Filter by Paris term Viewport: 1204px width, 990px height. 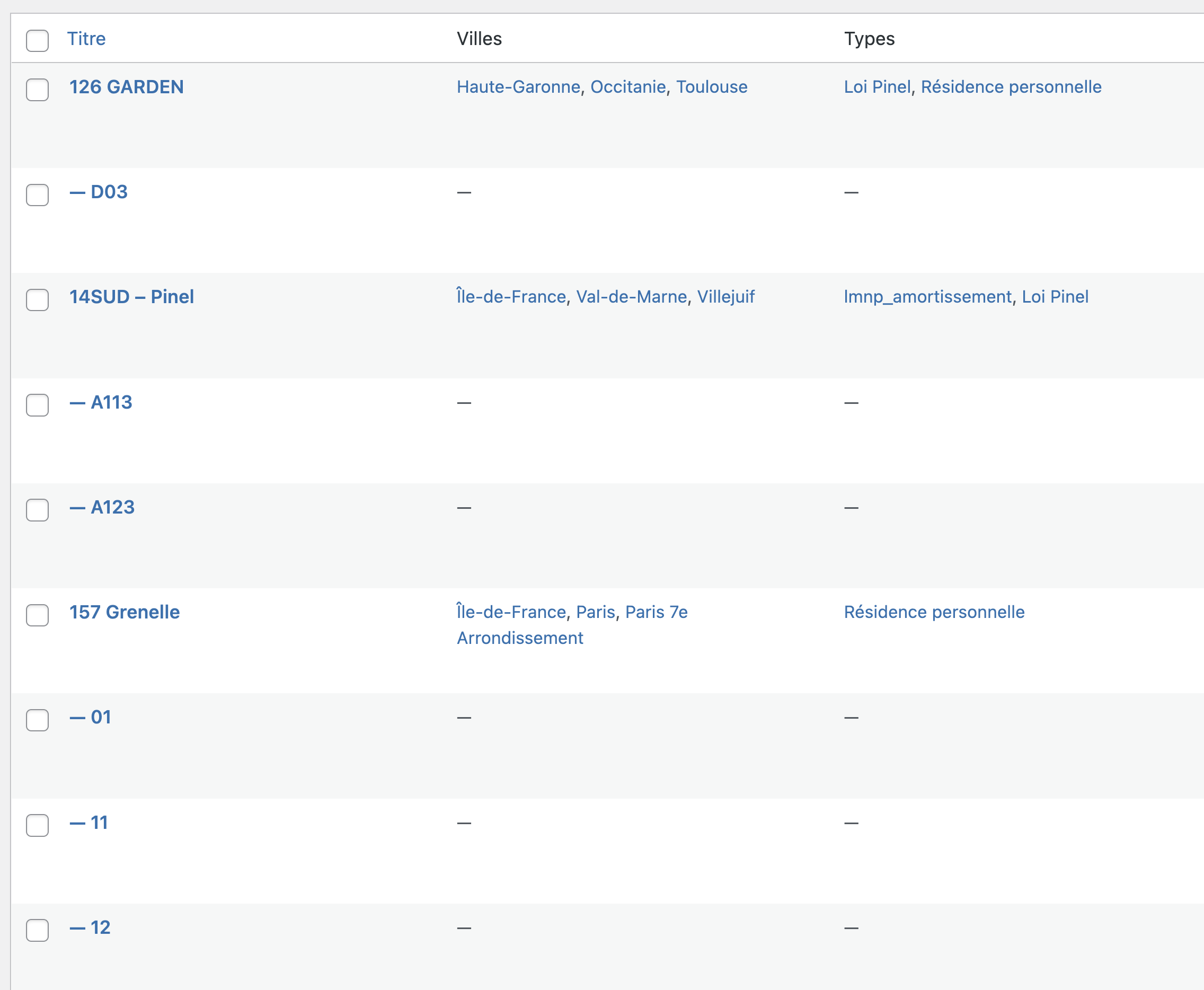coord(595,612)
